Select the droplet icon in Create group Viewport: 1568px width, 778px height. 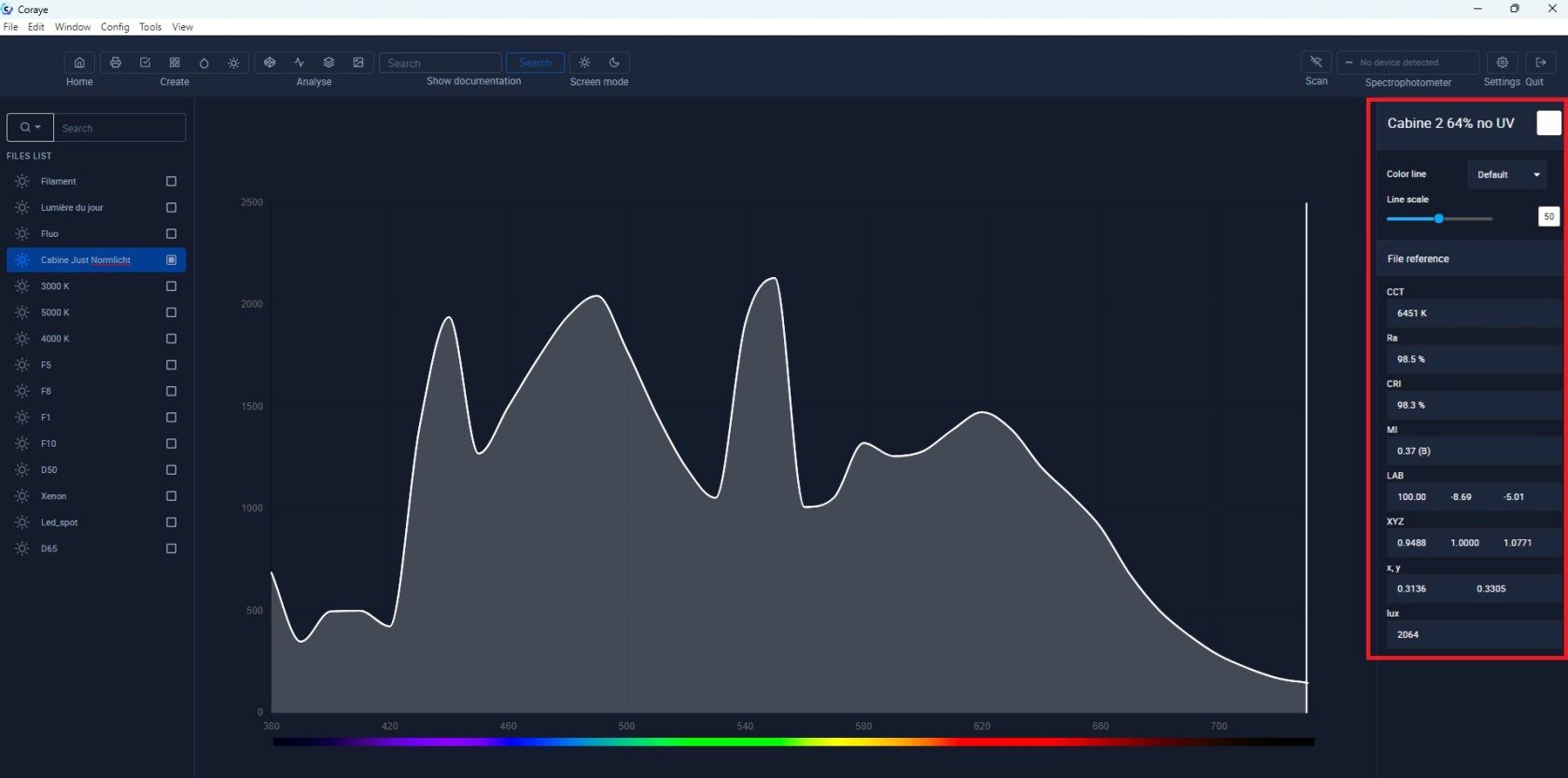coord(204,63)
